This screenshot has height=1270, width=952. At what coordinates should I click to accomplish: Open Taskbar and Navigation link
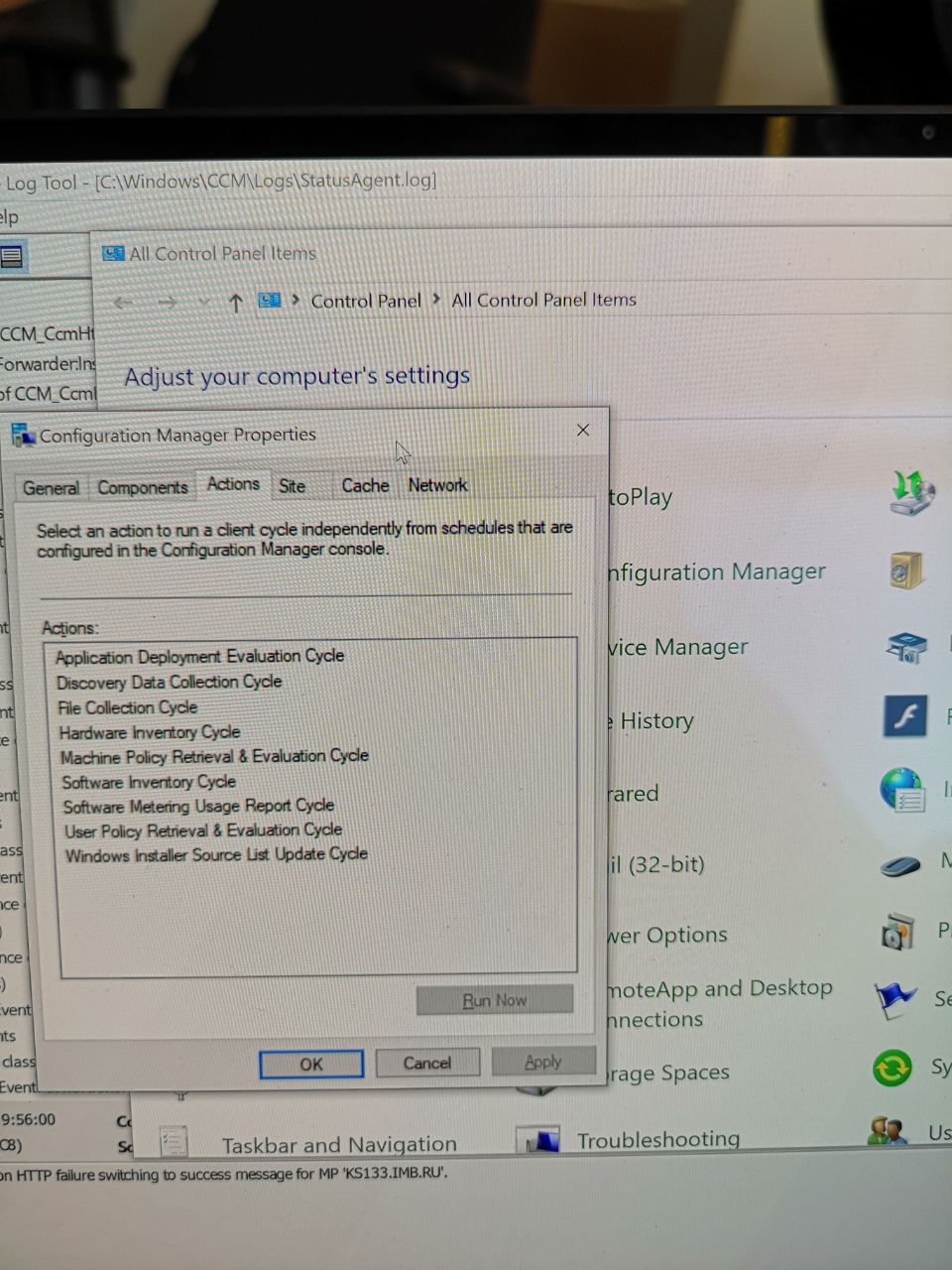[x=339, y=1145]
